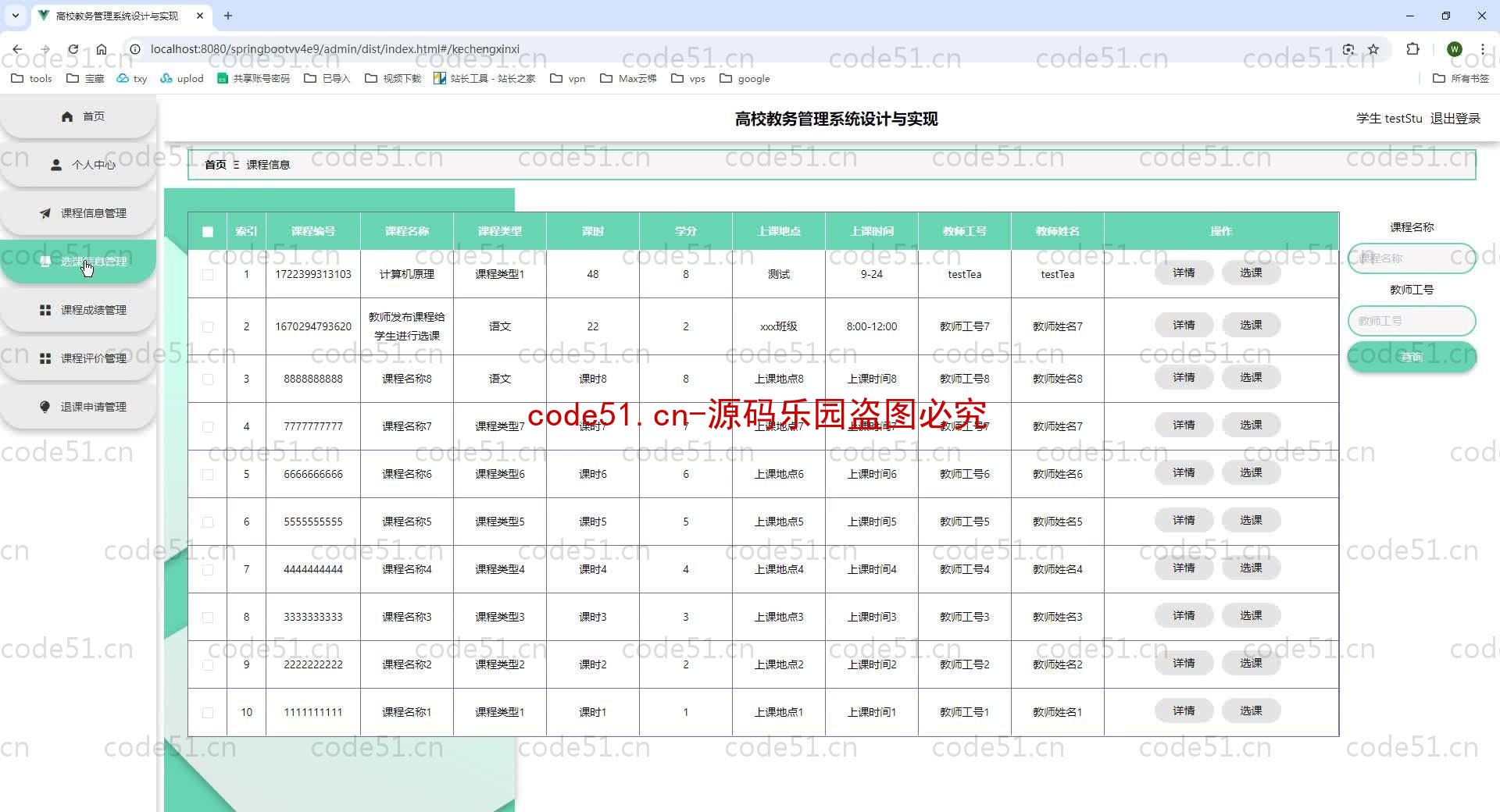
Task: Open 站长工具 - 站长之家 bookmark
Action: (x=484, y=78)
